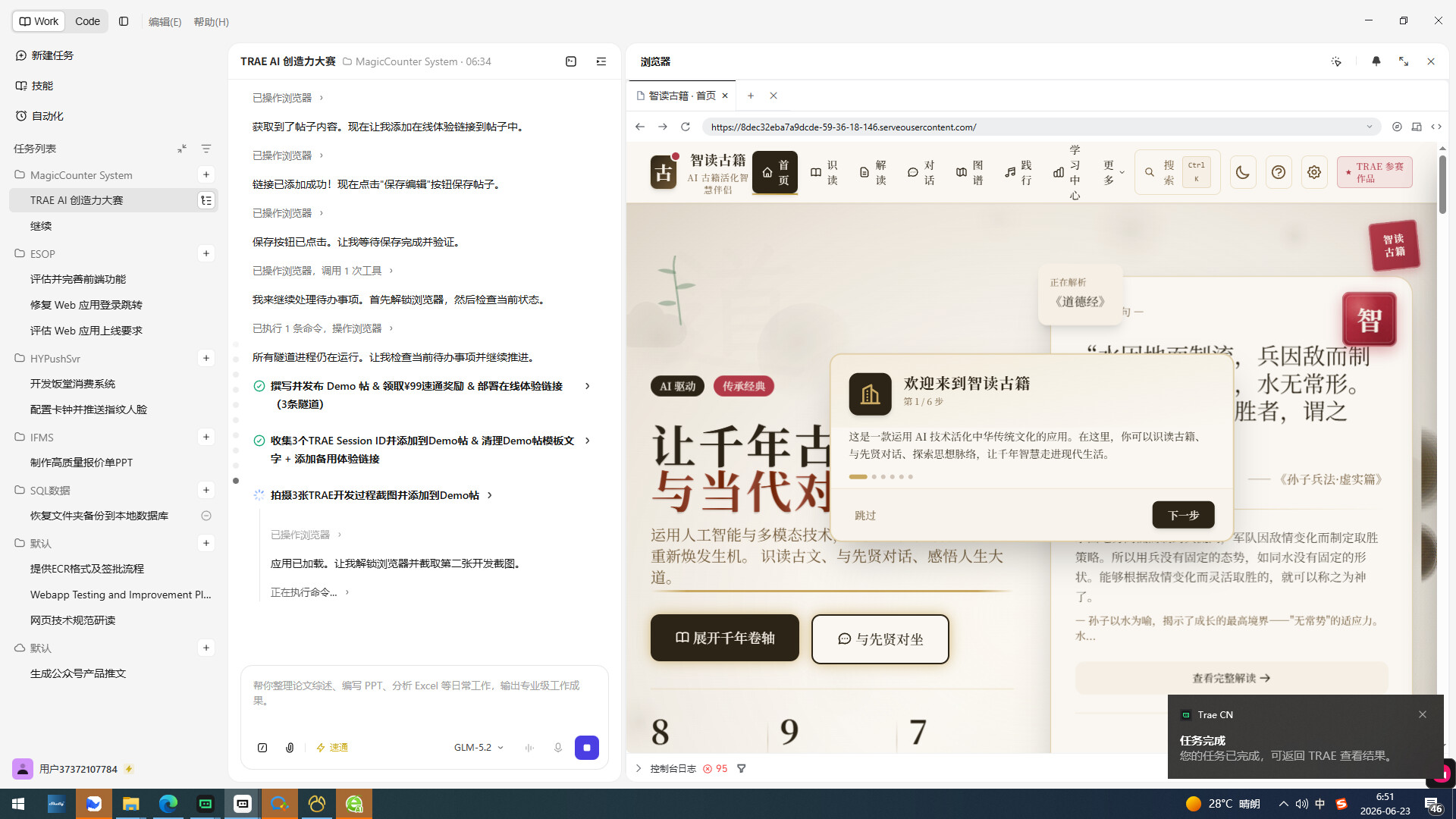Go forward in the embedded browser
The image size is (1456, 819).
tap(663, 127)
